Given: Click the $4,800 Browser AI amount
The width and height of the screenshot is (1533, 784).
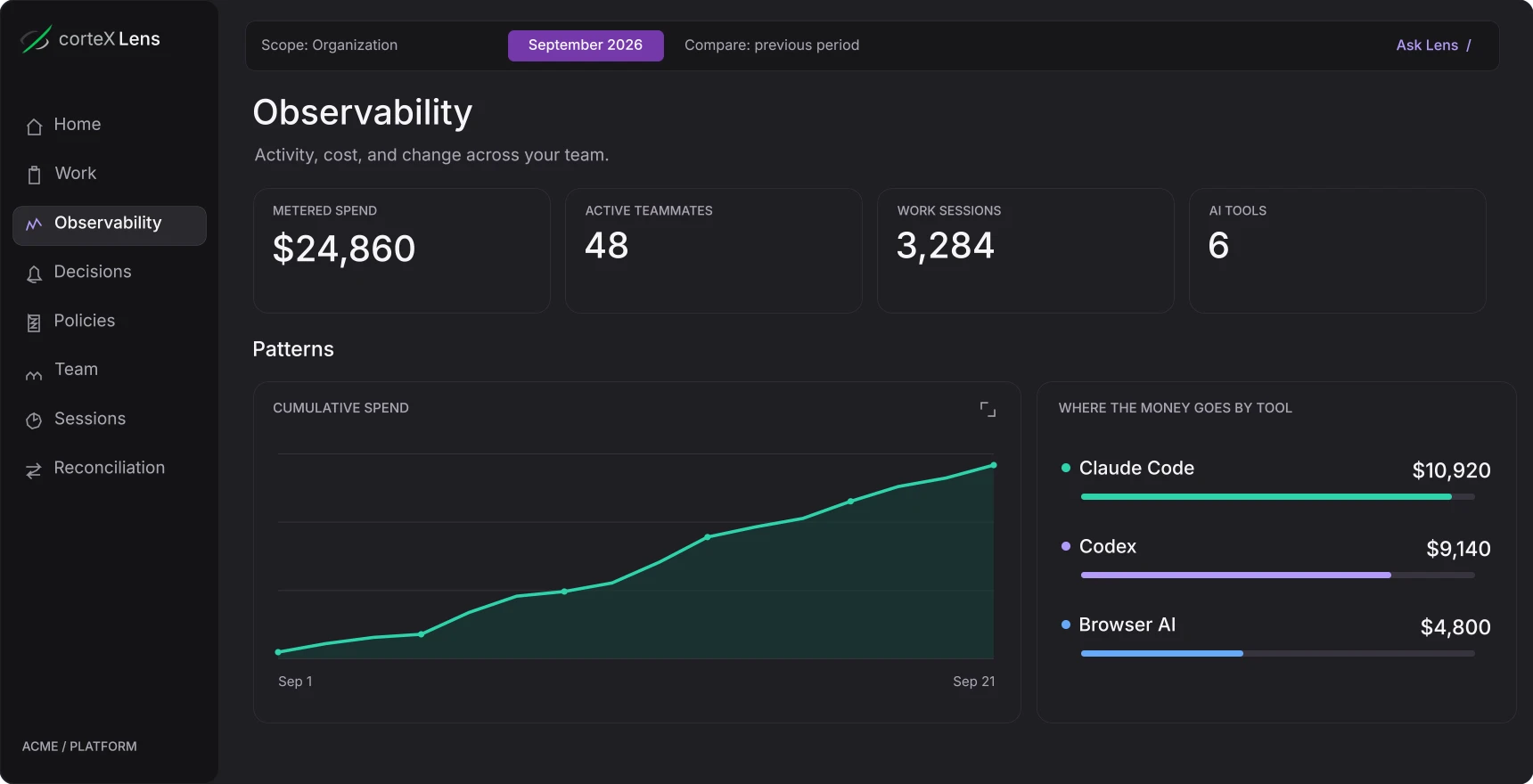Looking at the screenshot, I should coord(1455,627).
